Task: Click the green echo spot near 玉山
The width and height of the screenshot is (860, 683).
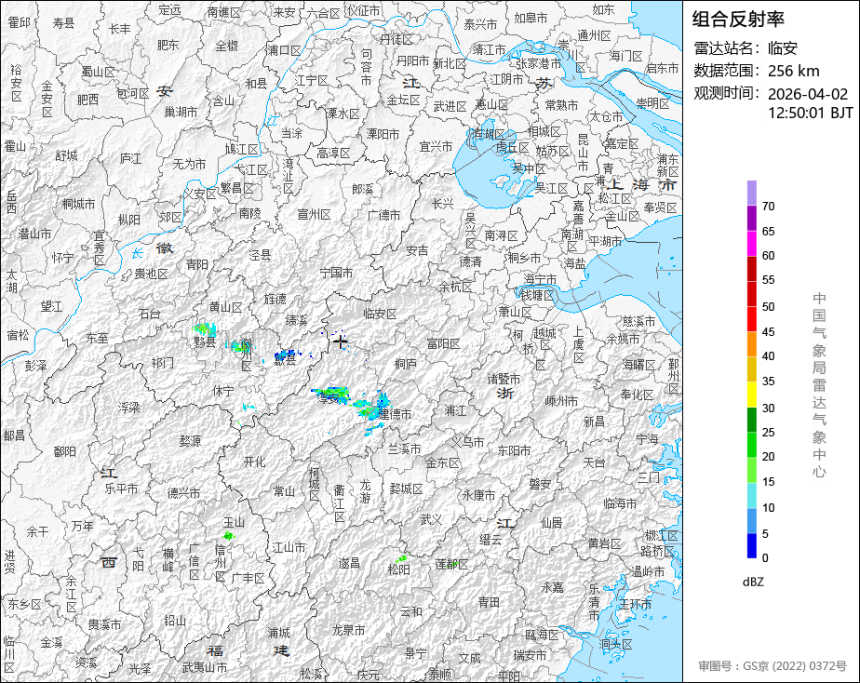Action: (228, 537)
